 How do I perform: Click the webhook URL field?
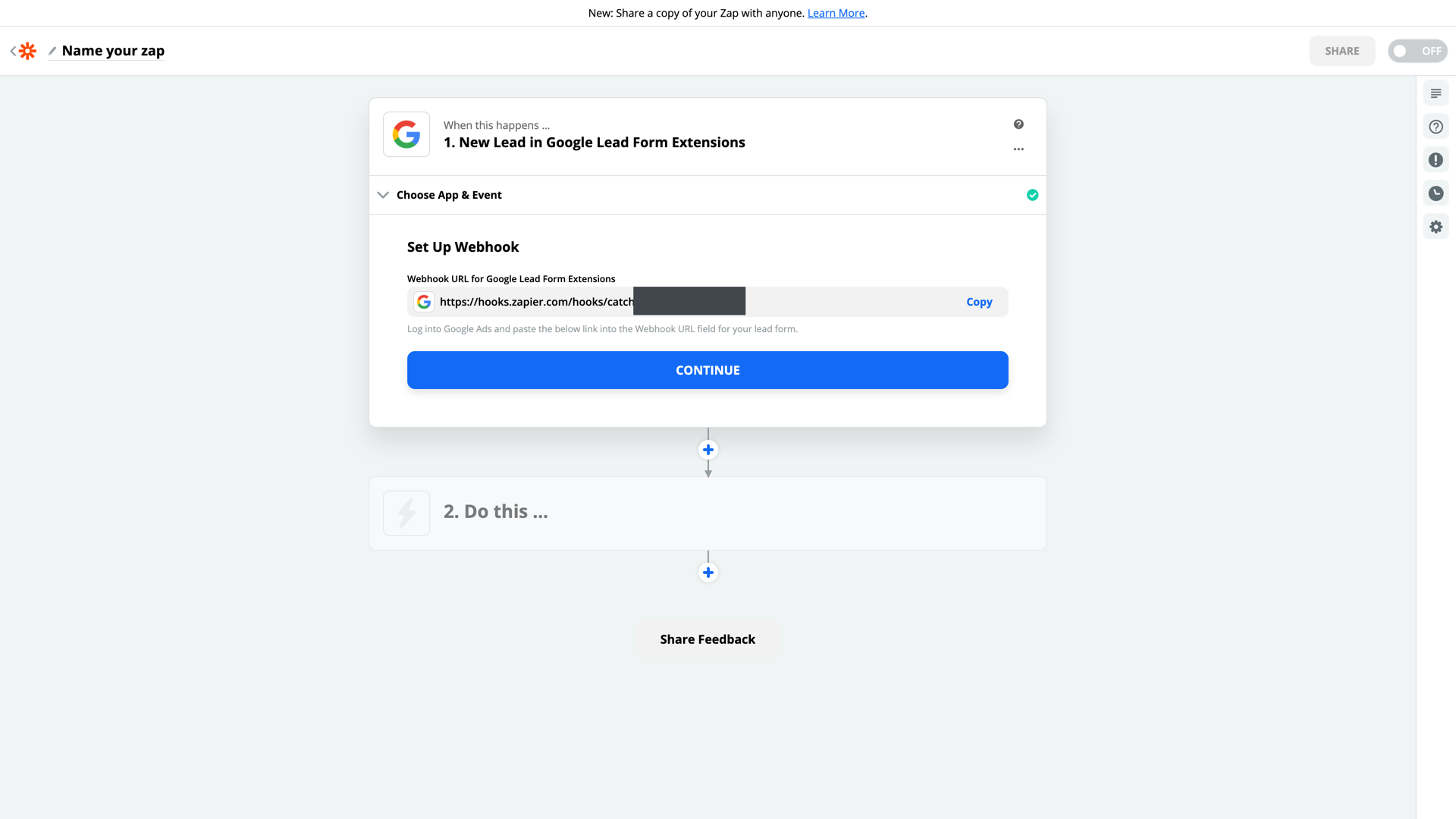[708, 302]
